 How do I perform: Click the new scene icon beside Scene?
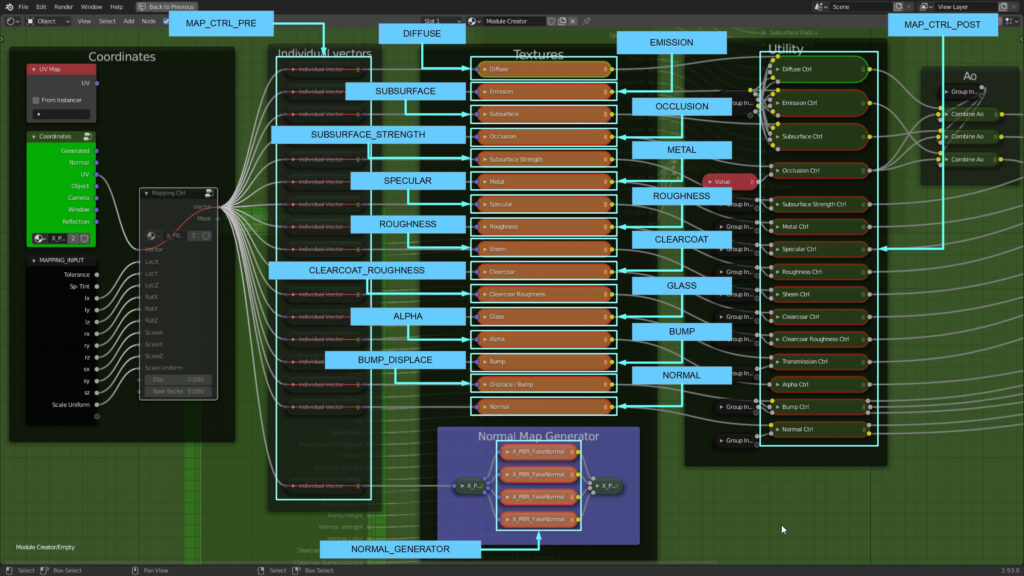[898, 7]
